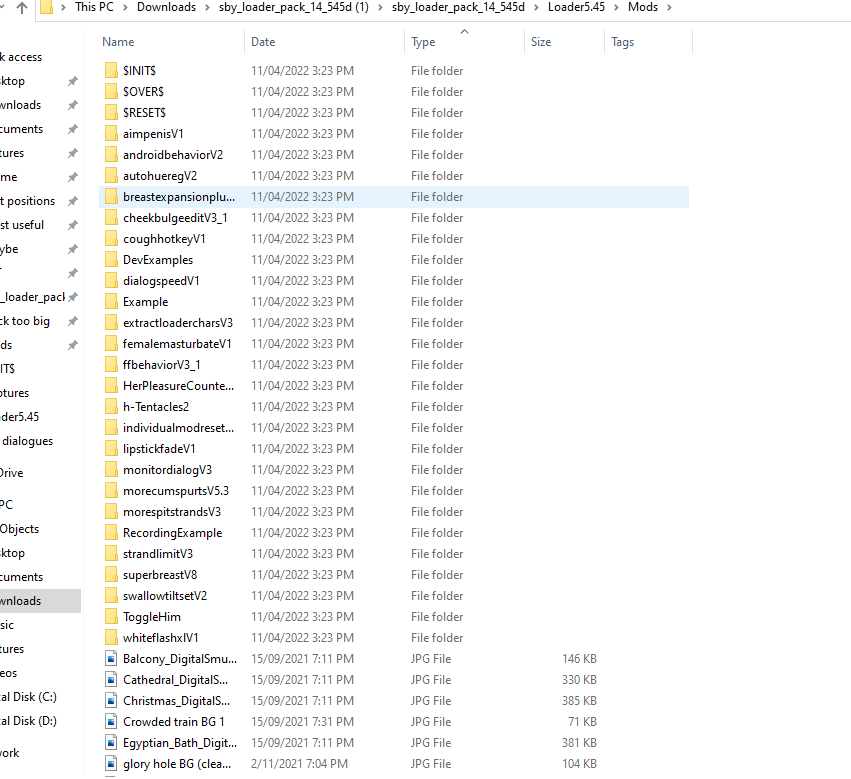Select the Cathedral_DigitalS JPG file icon
Viewport: 851px width, 779px height.
coord(110,680)
